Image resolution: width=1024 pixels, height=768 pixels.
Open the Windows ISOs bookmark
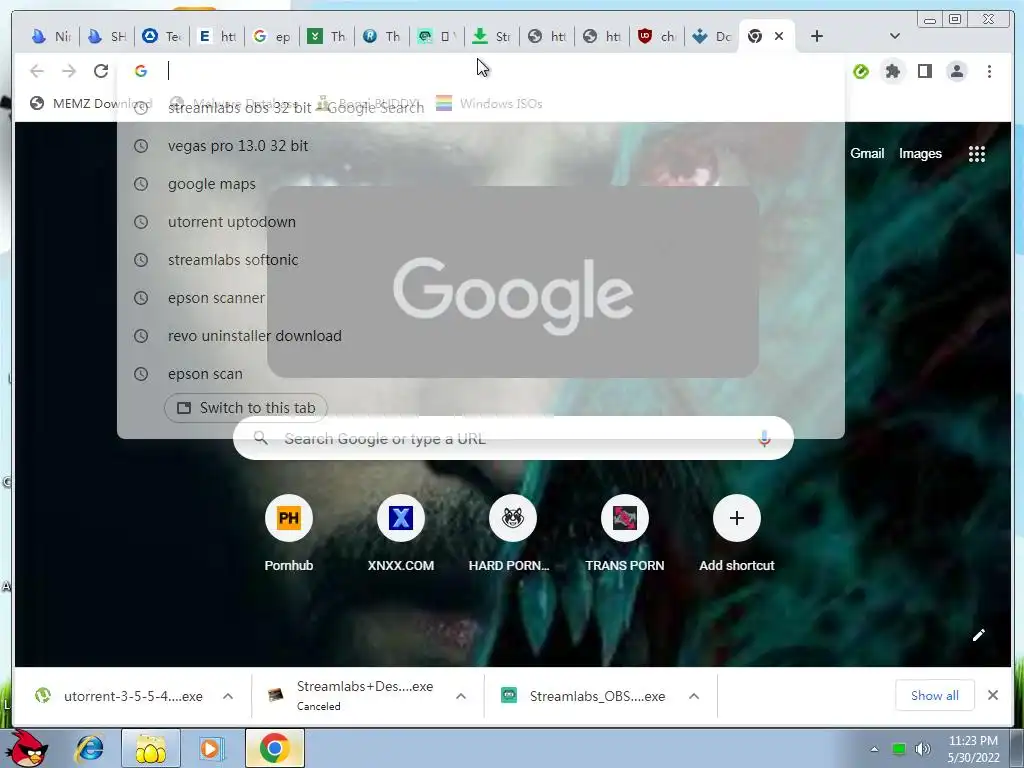point(489,103)
